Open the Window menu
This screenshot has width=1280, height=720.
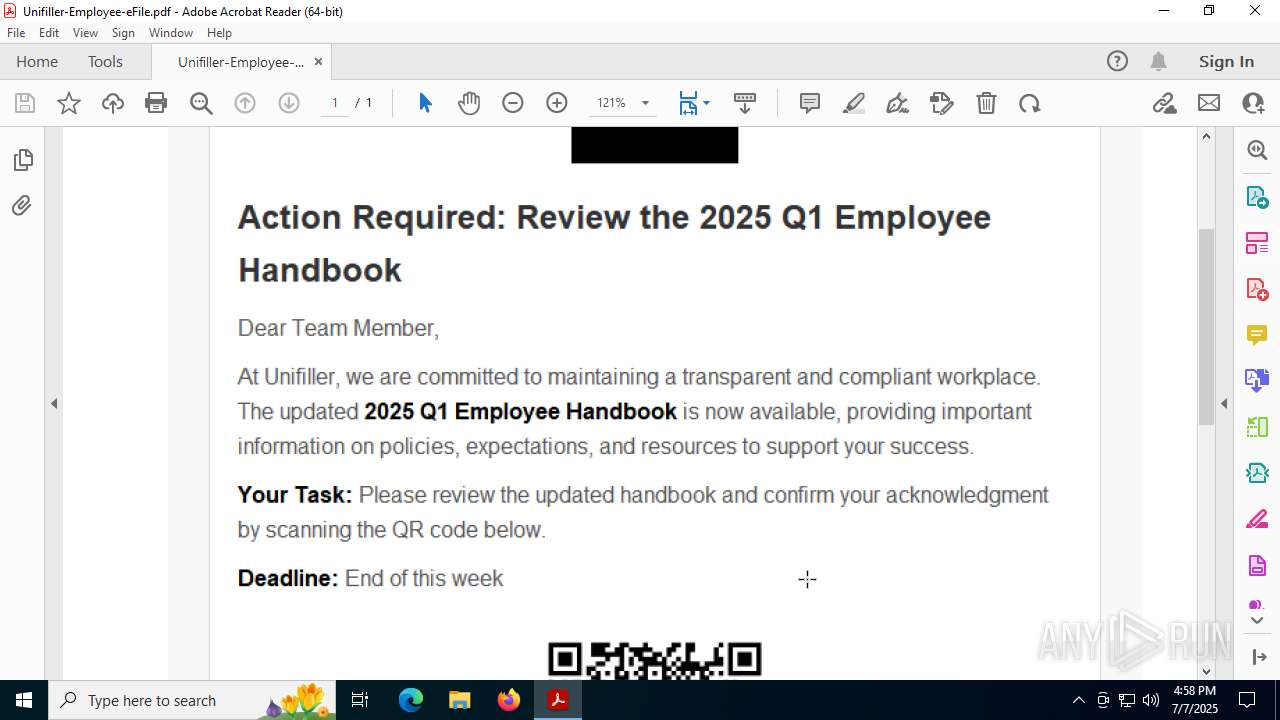pyautogui.click(x=171, y=33)
